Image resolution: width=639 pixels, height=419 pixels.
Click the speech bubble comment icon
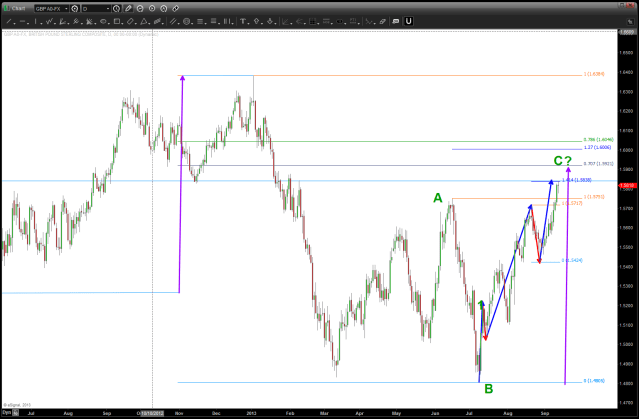coord(395,21)
